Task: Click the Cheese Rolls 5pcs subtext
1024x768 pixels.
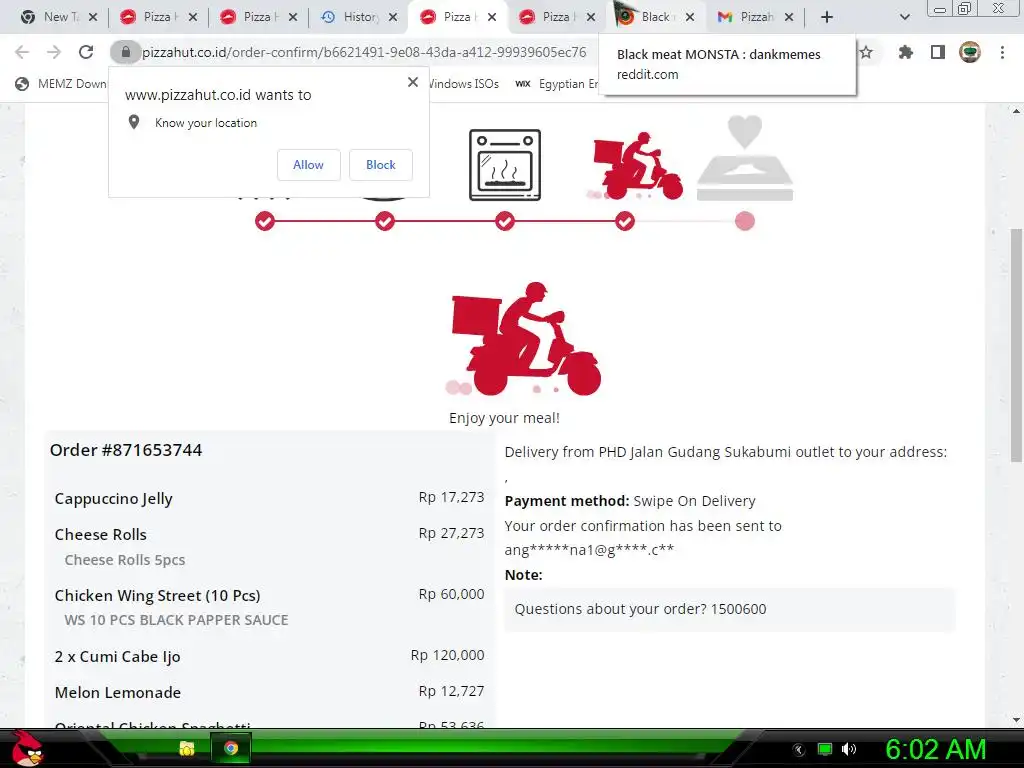Action: pyautogui.click(x=125, y=560)
